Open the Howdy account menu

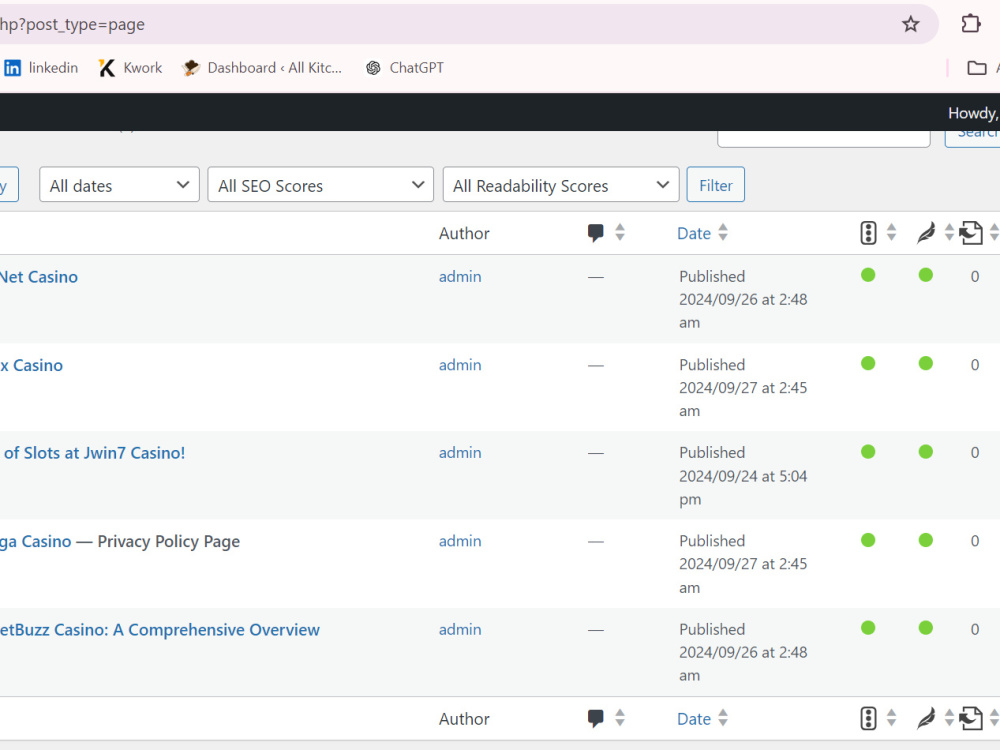[x=973, y=113]
